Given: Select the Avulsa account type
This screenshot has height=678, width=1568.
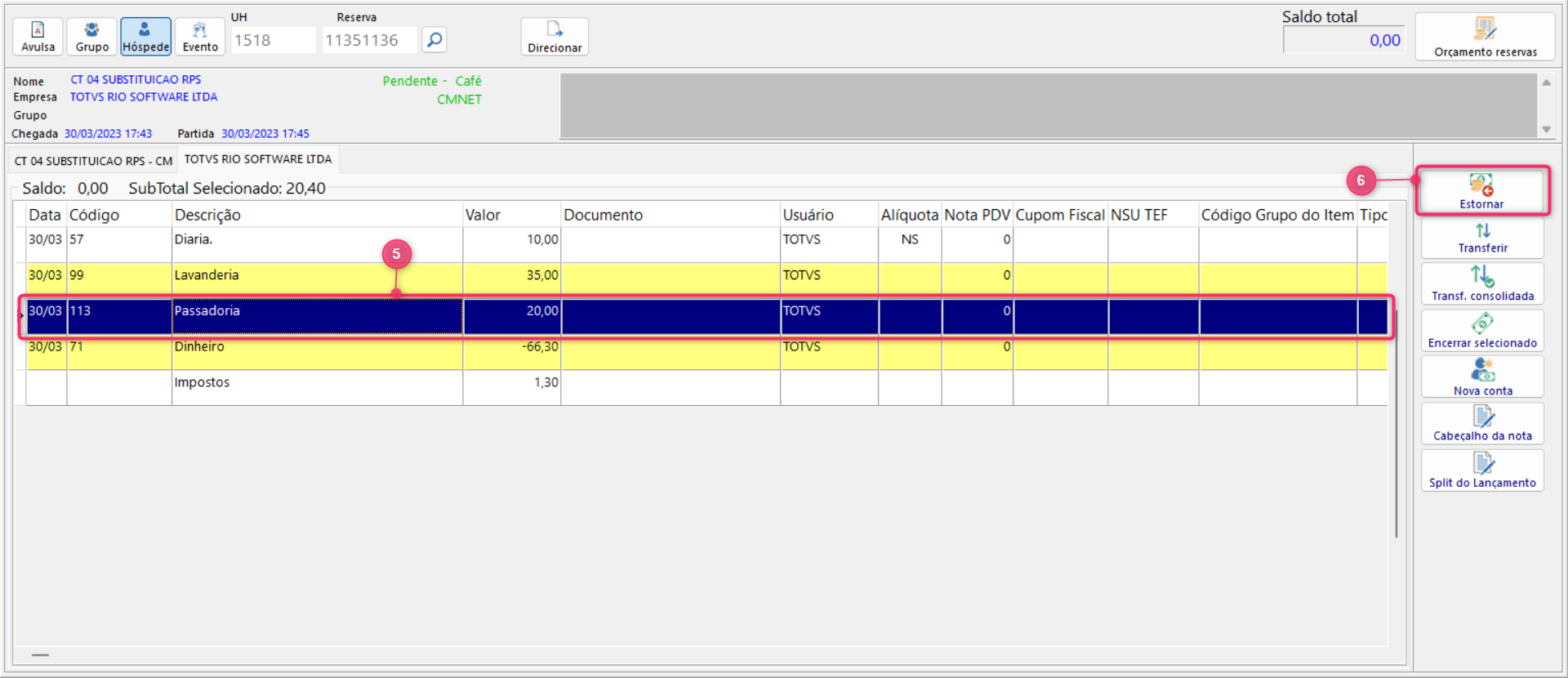Looking at the screenshot, I should tap(38, 37).
